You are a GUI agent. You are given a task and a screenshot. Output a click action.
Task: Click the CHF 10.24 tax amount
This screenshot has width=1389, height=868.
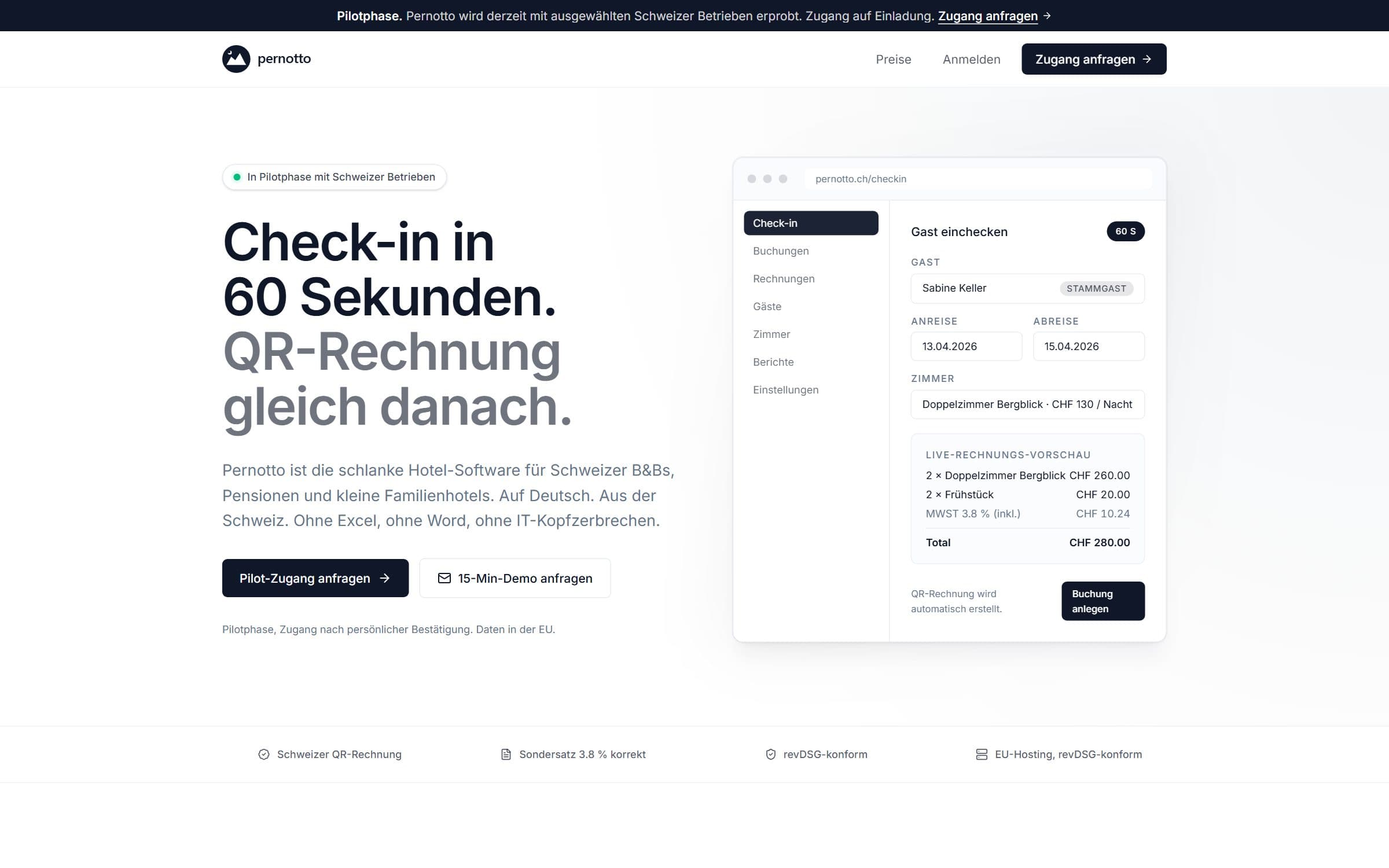coord(1103,514)
